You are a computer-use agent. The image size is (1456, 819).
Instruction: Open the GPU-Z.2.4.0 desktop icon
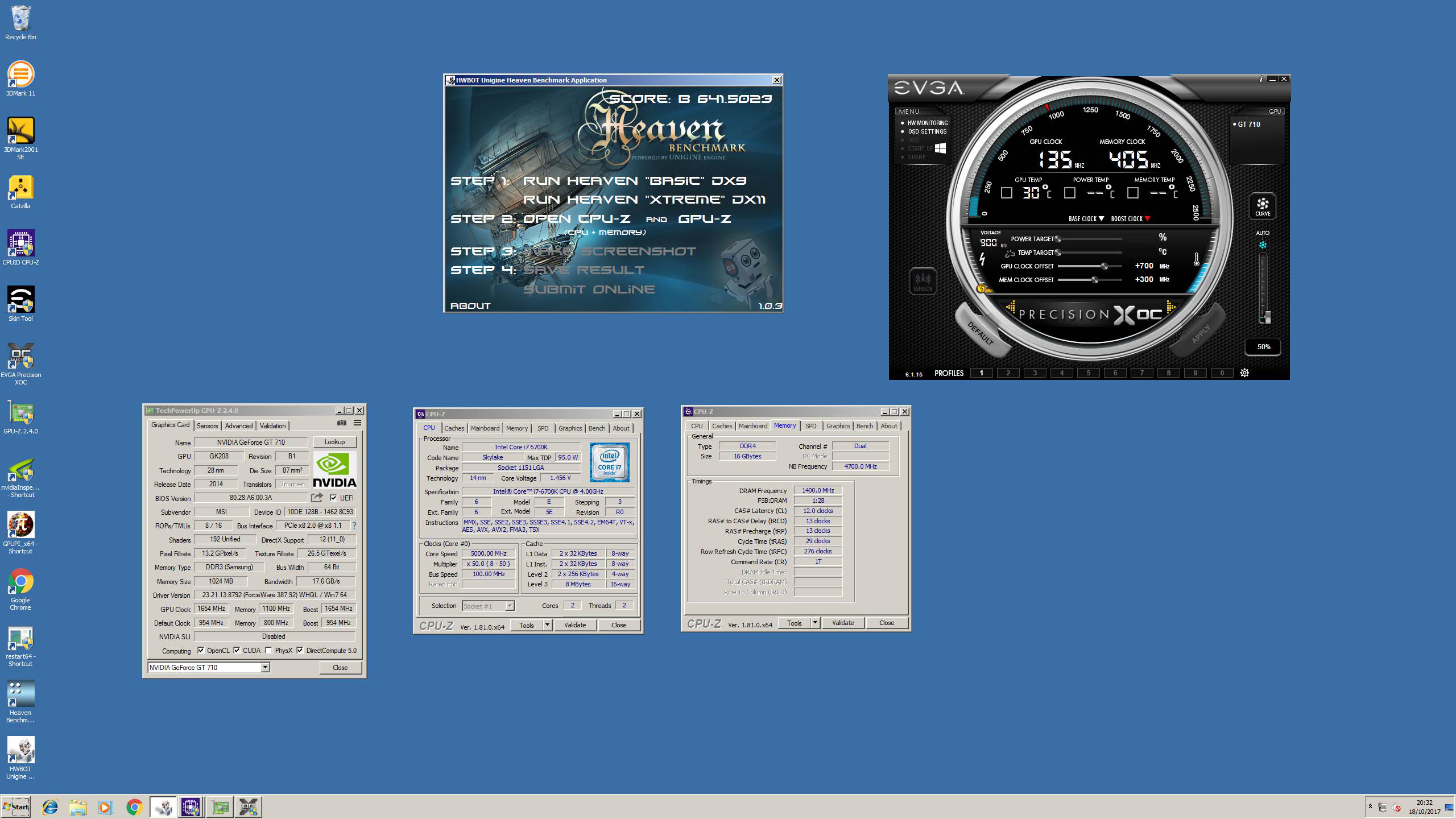tap(20, 417)
